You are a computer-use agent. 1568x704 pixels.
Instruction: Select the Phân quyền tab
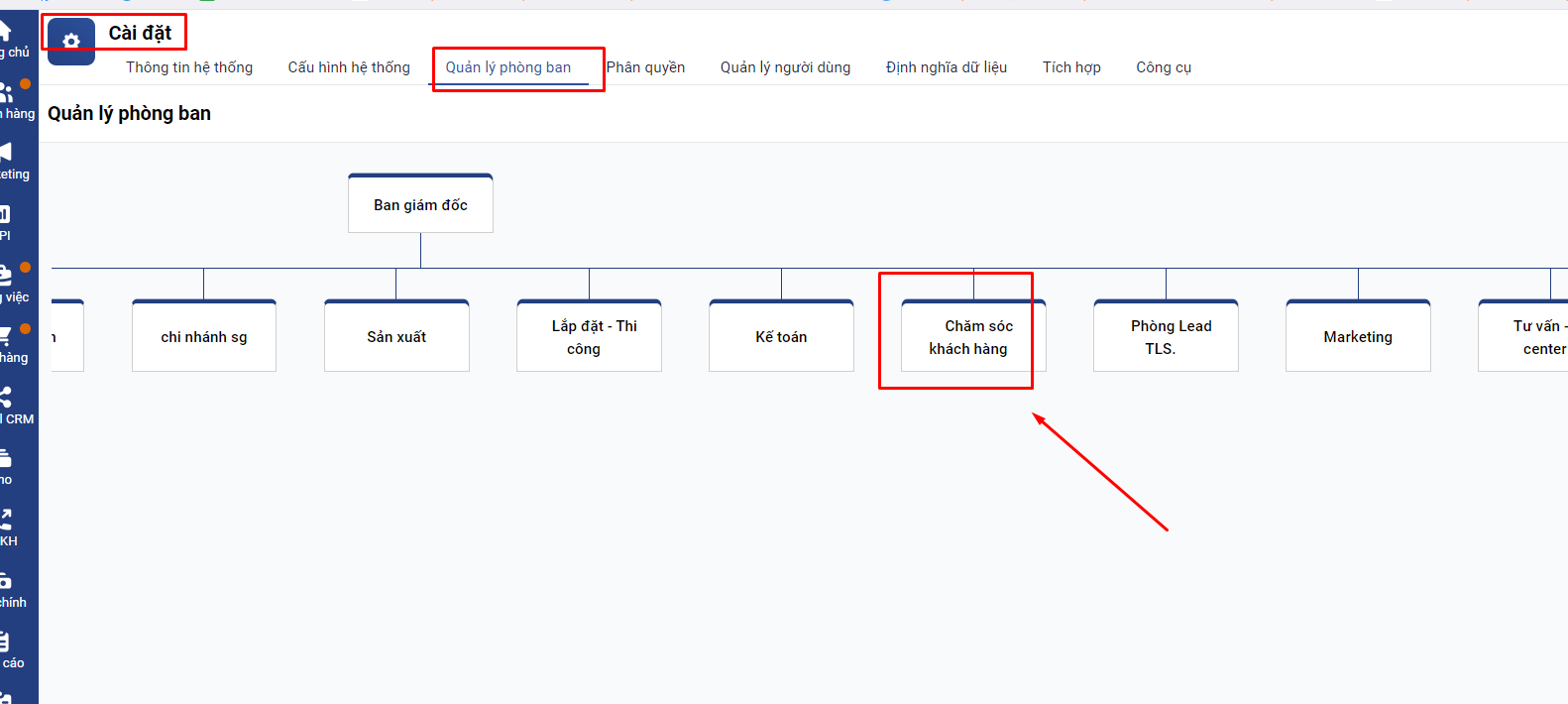tap(645, 67)
